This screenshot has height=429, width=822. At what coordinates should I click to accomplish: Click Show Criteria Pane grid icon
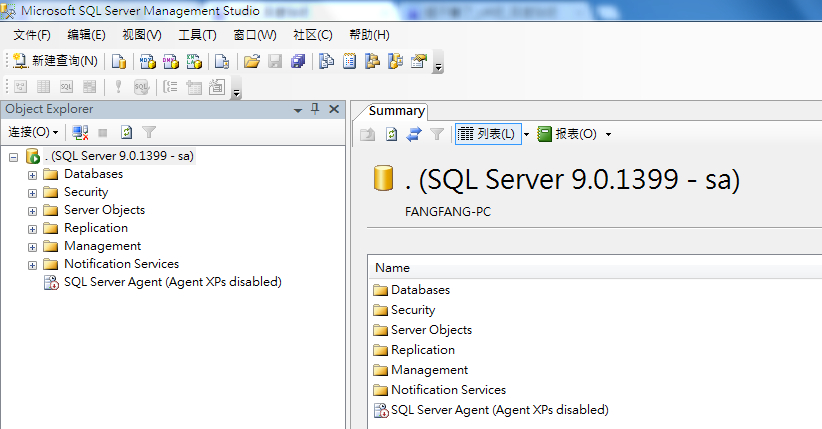pos(44,87)
